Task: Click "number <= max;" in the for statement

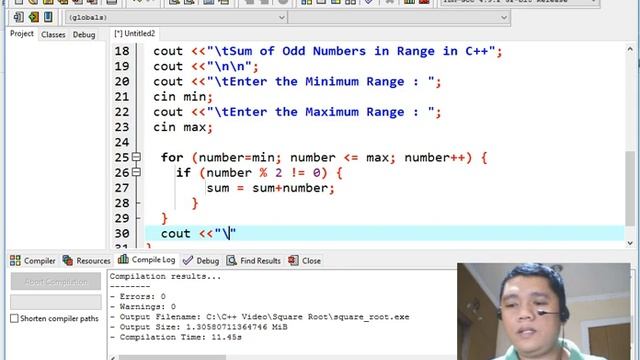Action: (x=343, y=158)
